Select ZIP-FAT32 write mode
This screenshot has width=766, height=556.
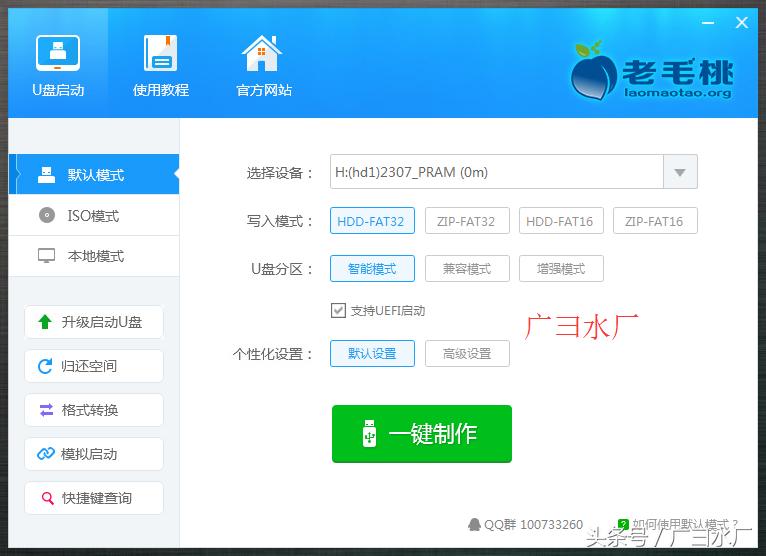click(x=467, y=221)
